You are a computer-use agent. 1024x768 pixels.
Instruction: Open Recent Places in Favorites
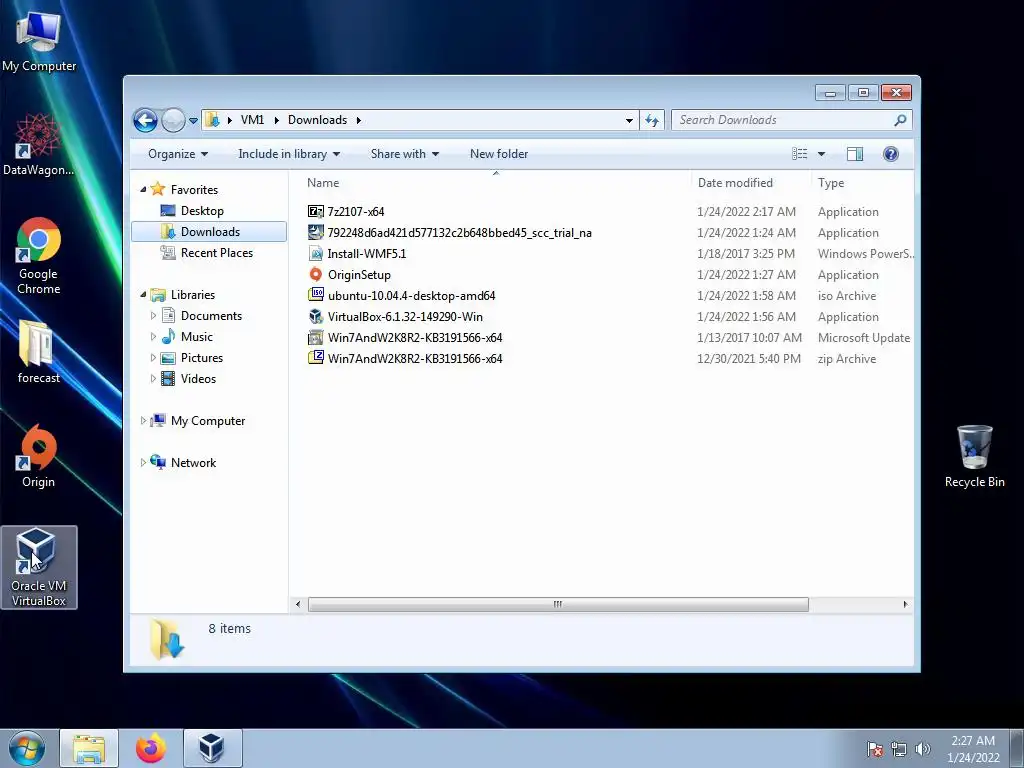tap(216, 253)
